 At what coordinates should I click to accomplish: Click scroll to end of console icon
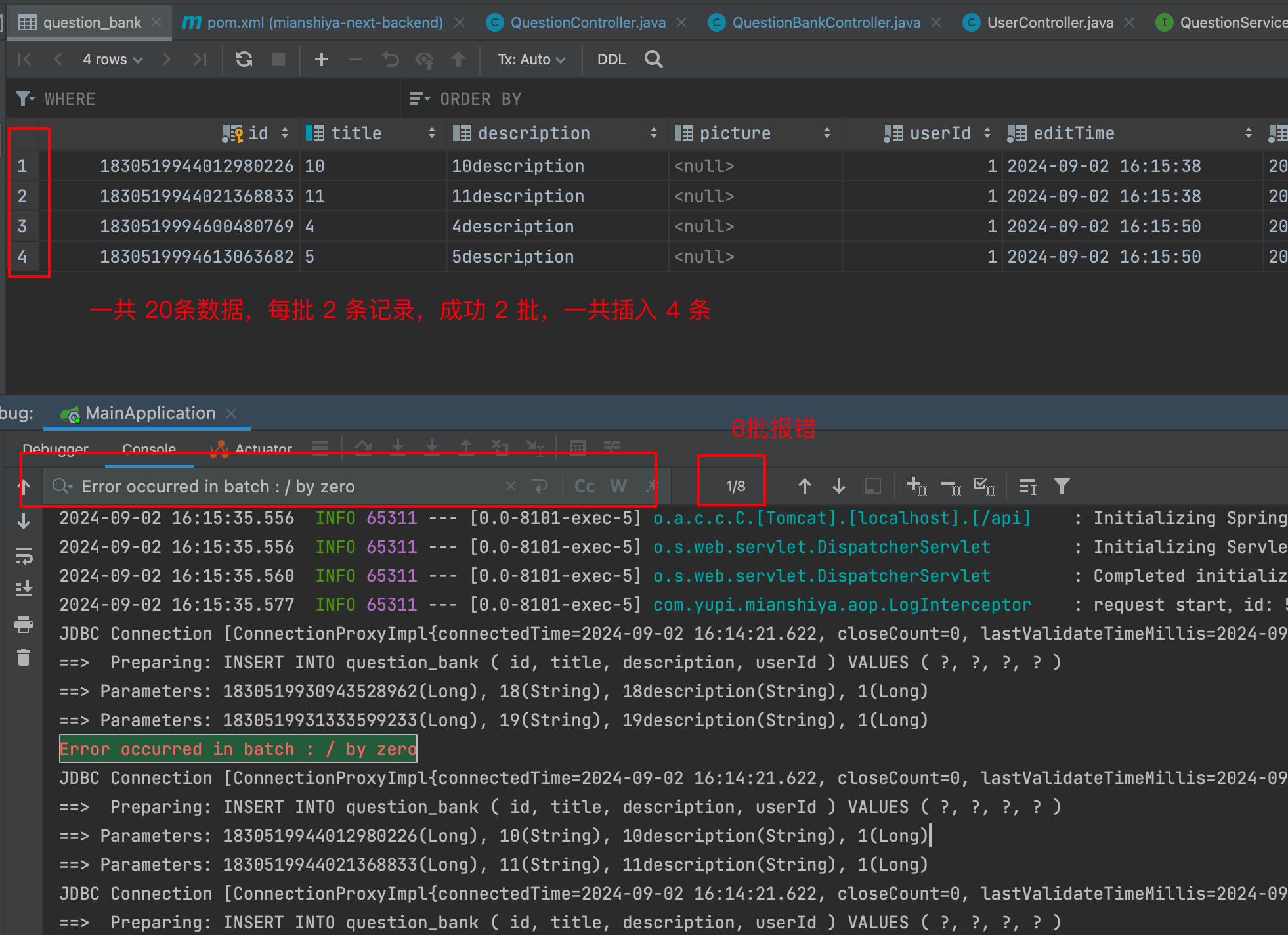point(24,589)
